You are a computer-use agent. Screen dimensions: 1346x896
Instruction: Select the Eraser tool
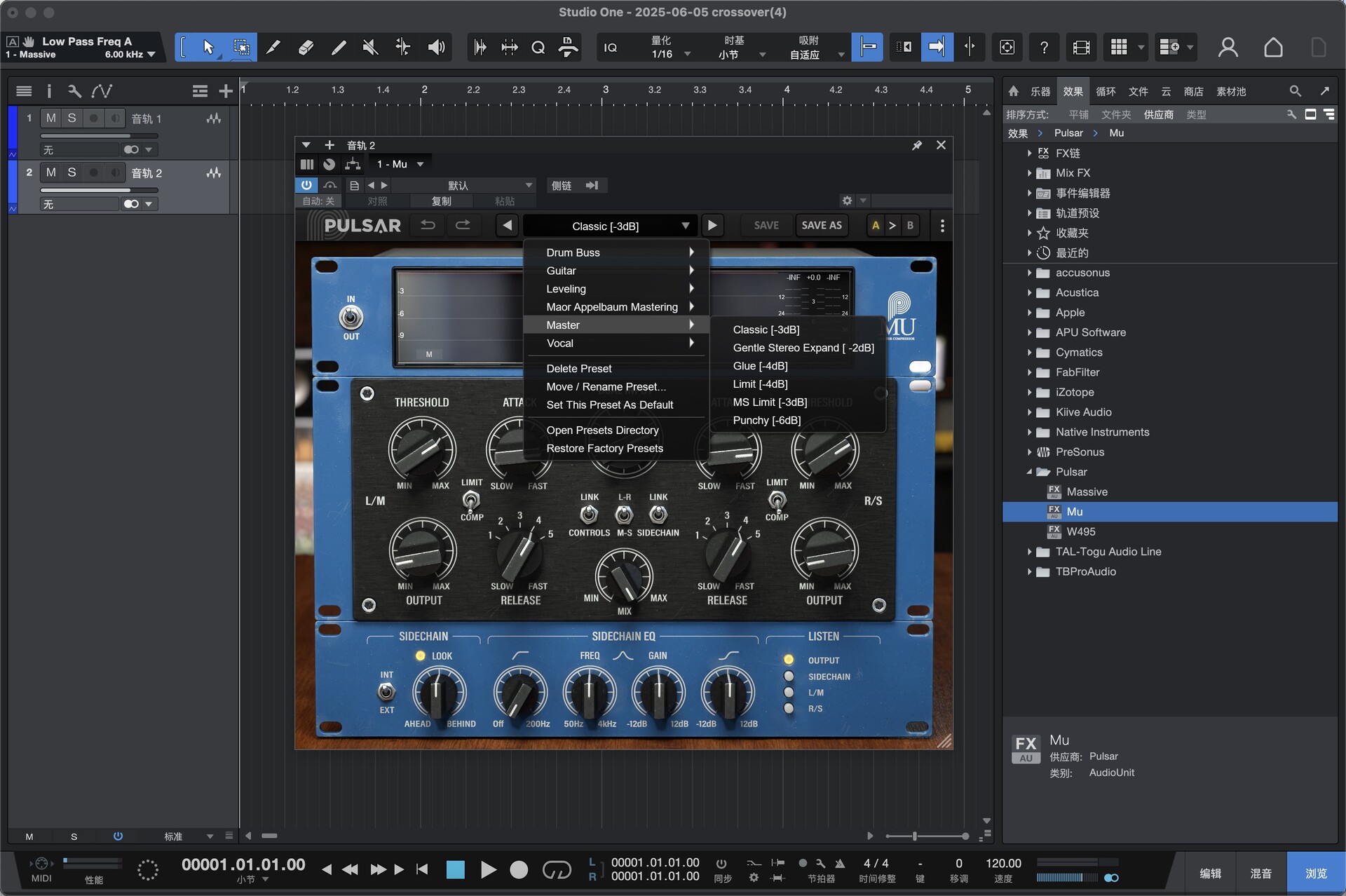(306, 47)
